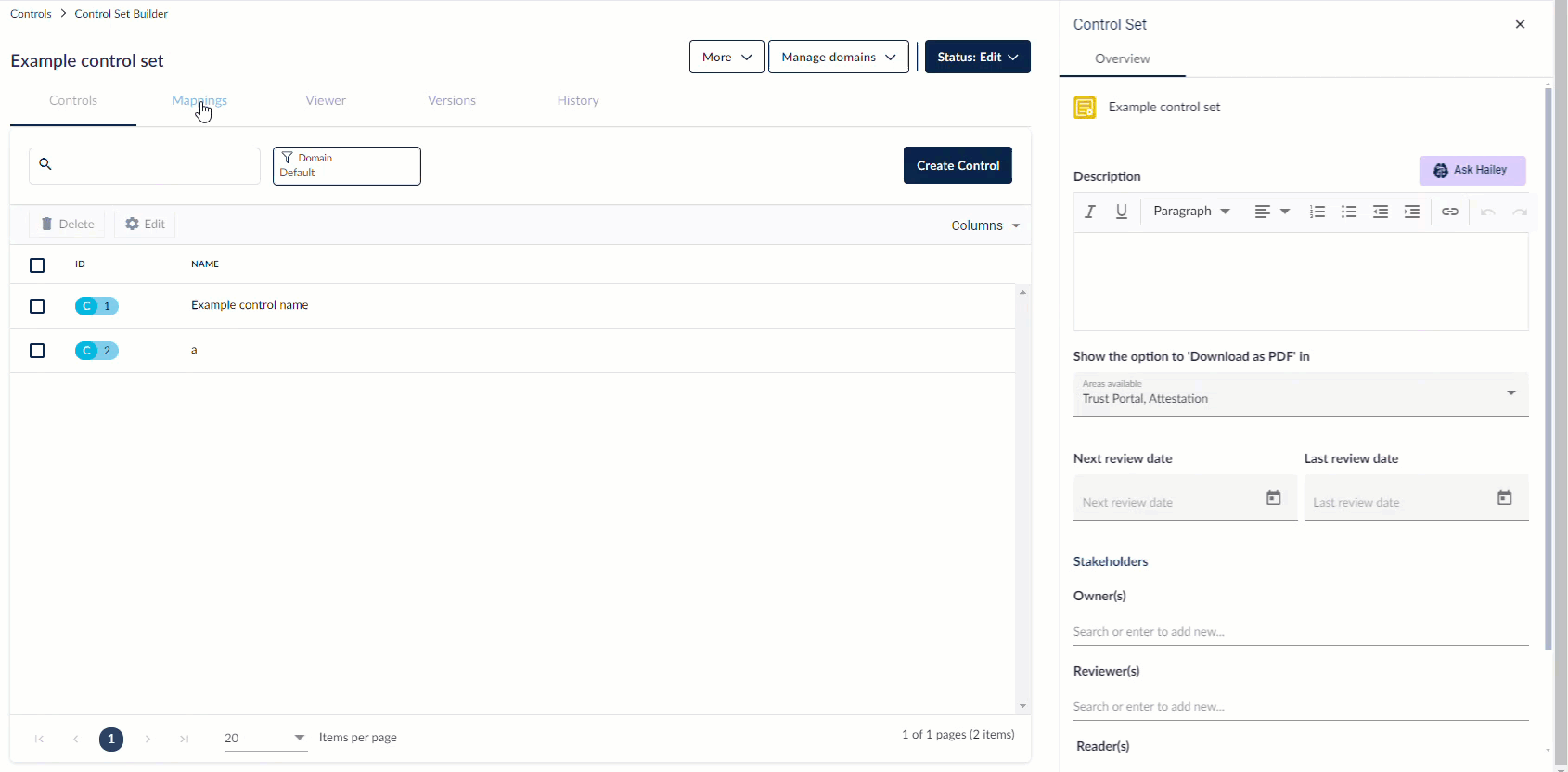1568x772 pixels.
Task: Open the Manage domains dropdown
Action: 838,57
